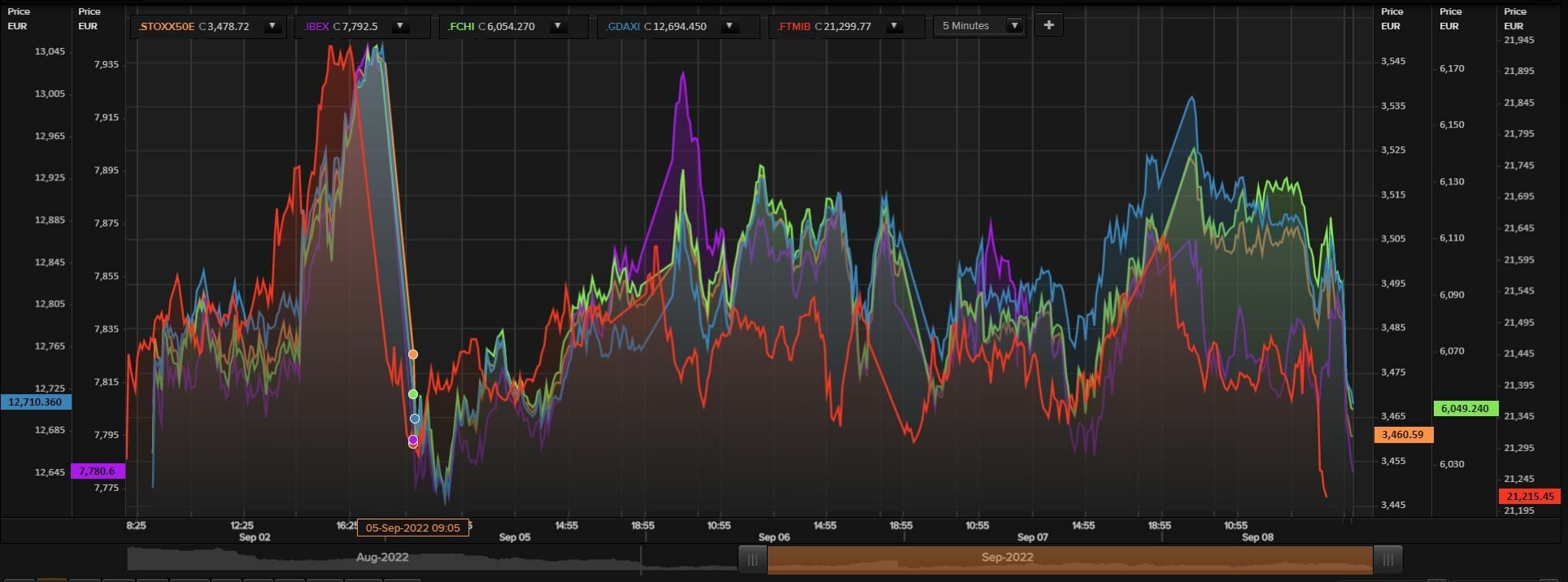Click the right range slider handle
The width and height of the screenshot is (1568, 582).
1387,559
